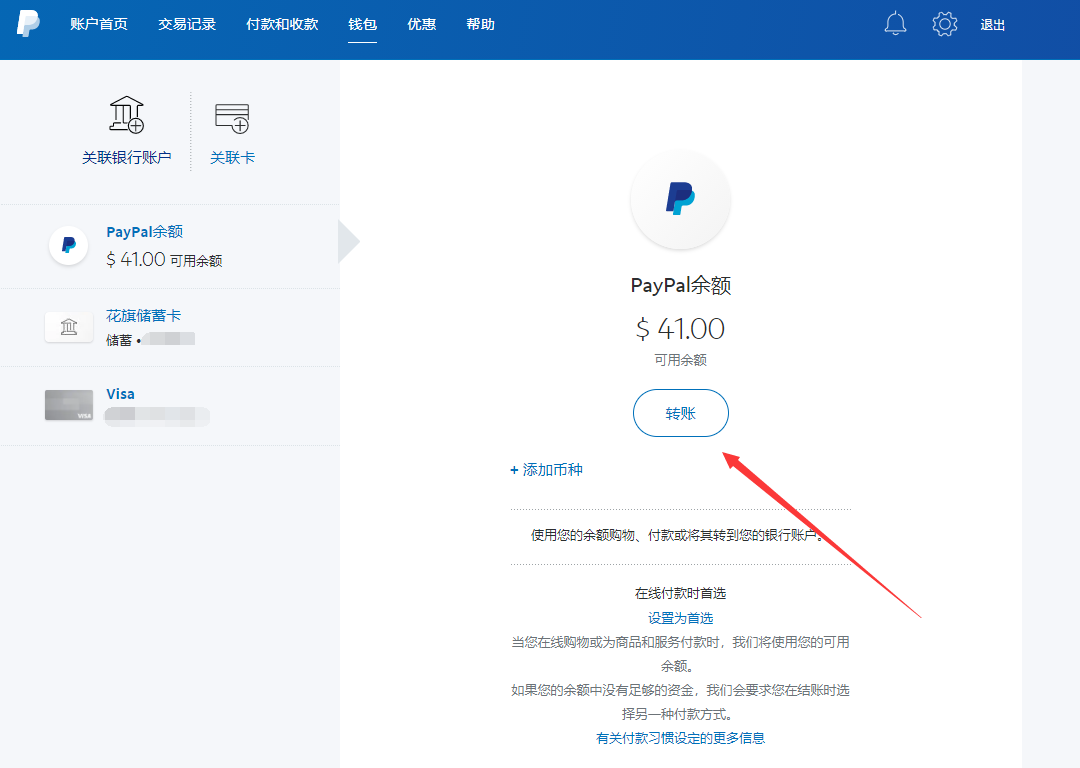The width and height of the screenshot is (1080, 768).
Task: Expand 添加币种 to add a currency
Action: pyautogui.click(x=546, y=469)
